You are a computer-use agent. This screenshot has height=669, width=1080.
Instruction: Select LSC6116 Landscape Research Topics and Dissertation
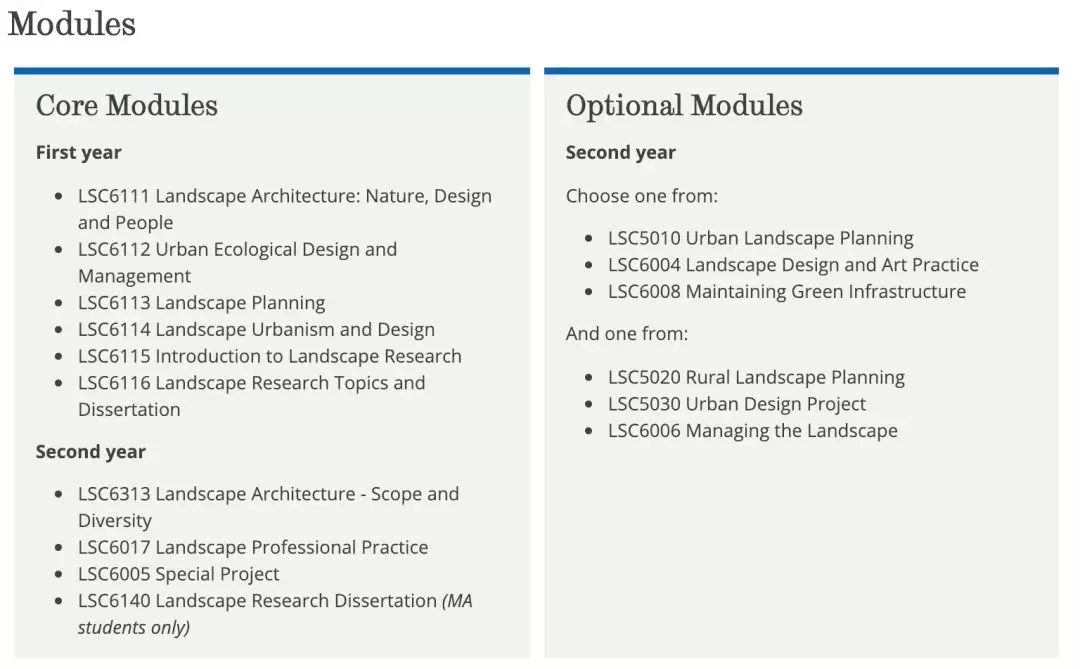251,384
